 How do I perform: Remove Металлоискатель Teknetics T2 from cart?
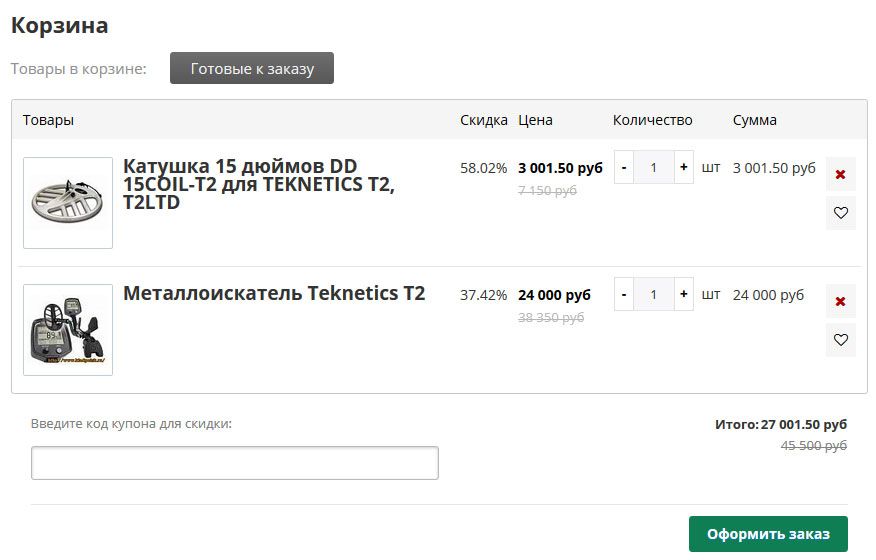pyautogui.click(x=840, y=301)
